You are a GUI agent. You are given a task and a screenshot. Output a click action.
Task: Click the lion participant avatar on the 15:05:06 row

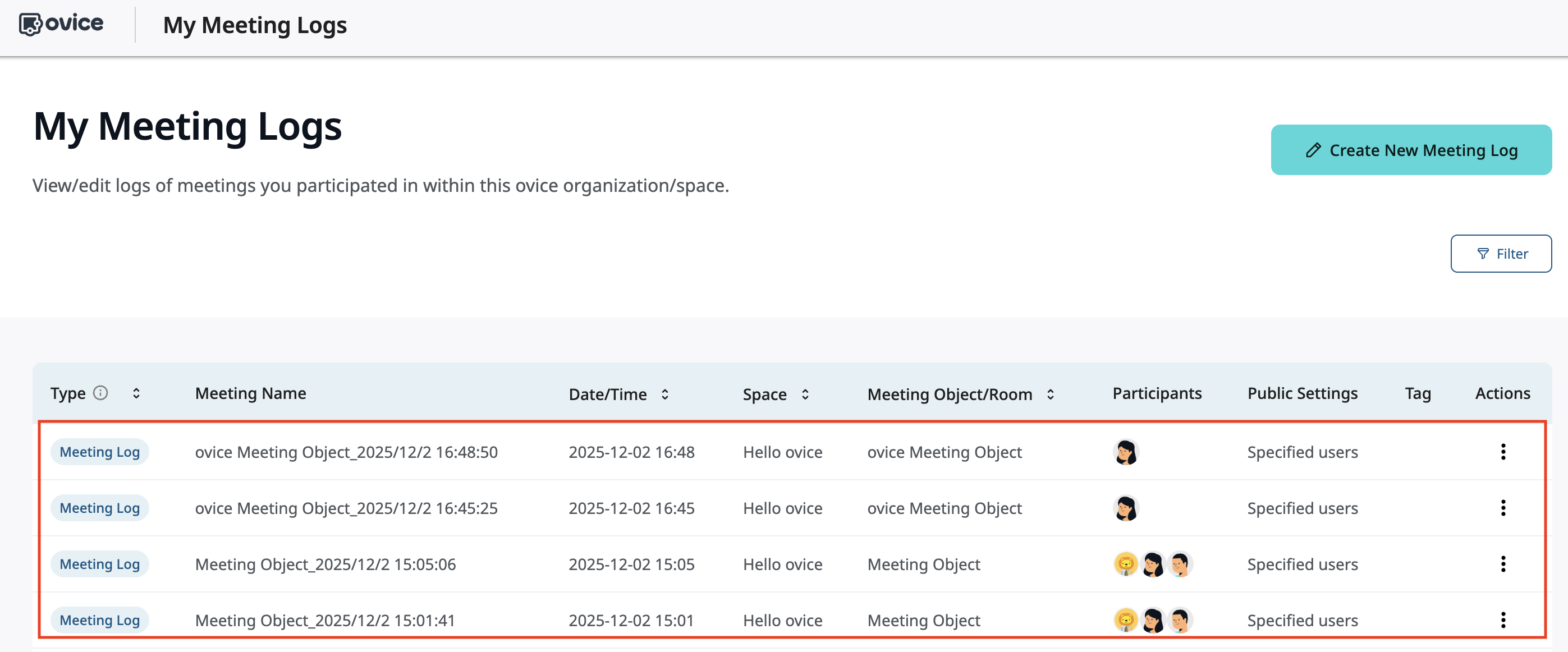[x=1125, y=564]
